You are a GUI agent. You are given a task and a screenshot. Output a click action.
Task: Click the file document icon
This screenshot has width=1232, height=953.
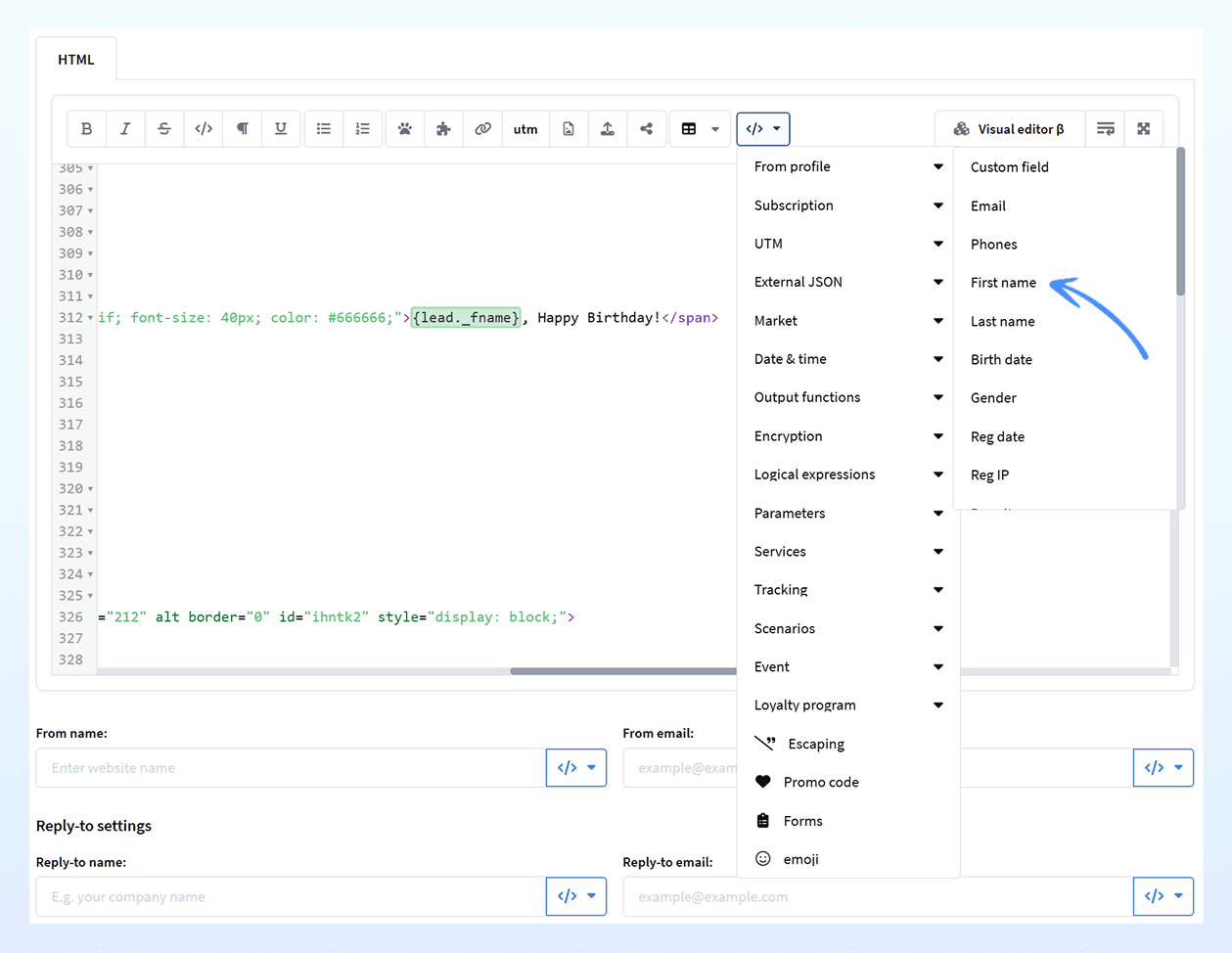tap(569, 129)
